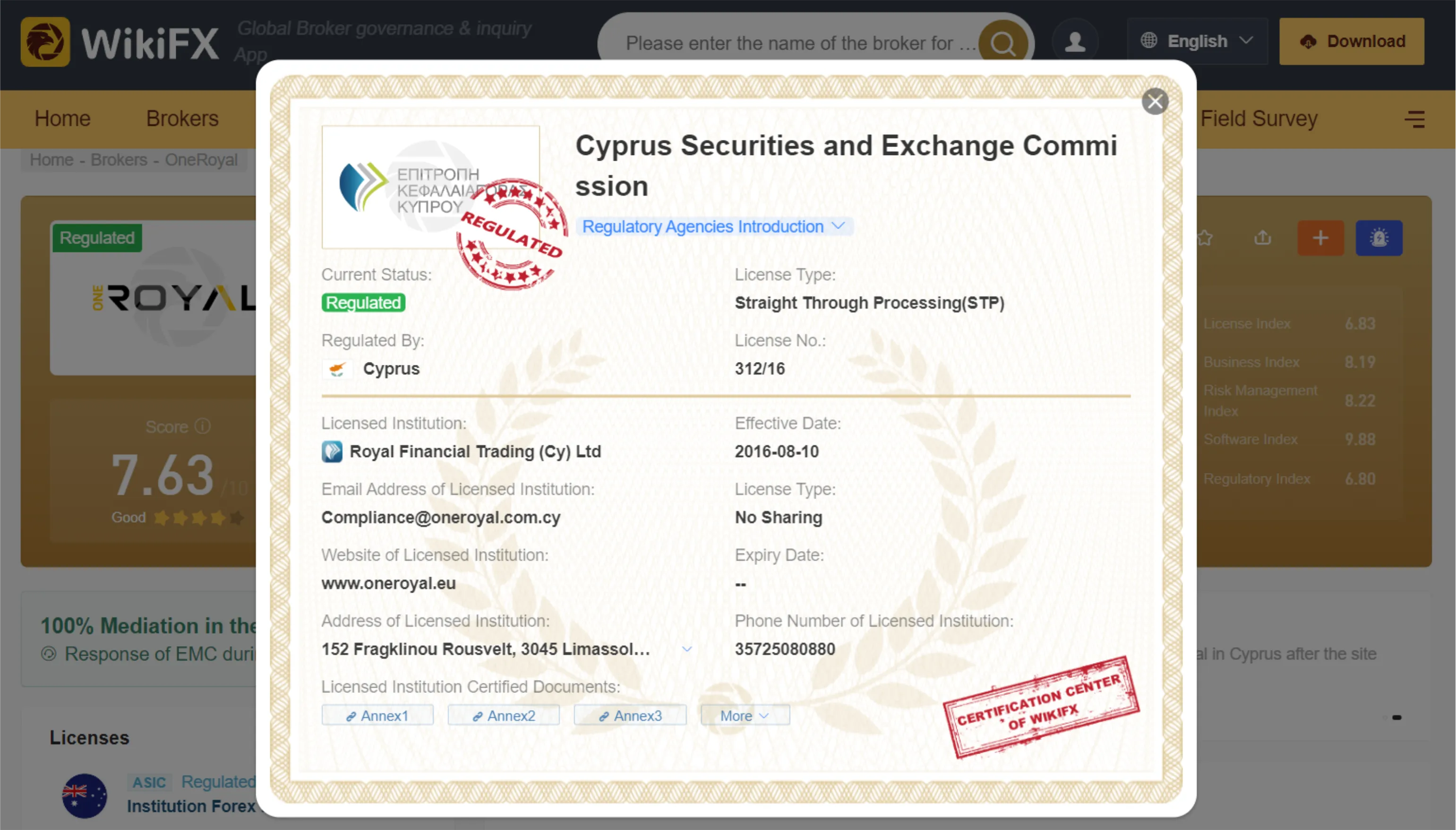Image resolution: width=1456 pixels, height=830 pixels.
Task: Click the Licenses section heading
Action: tap(89, 738)
